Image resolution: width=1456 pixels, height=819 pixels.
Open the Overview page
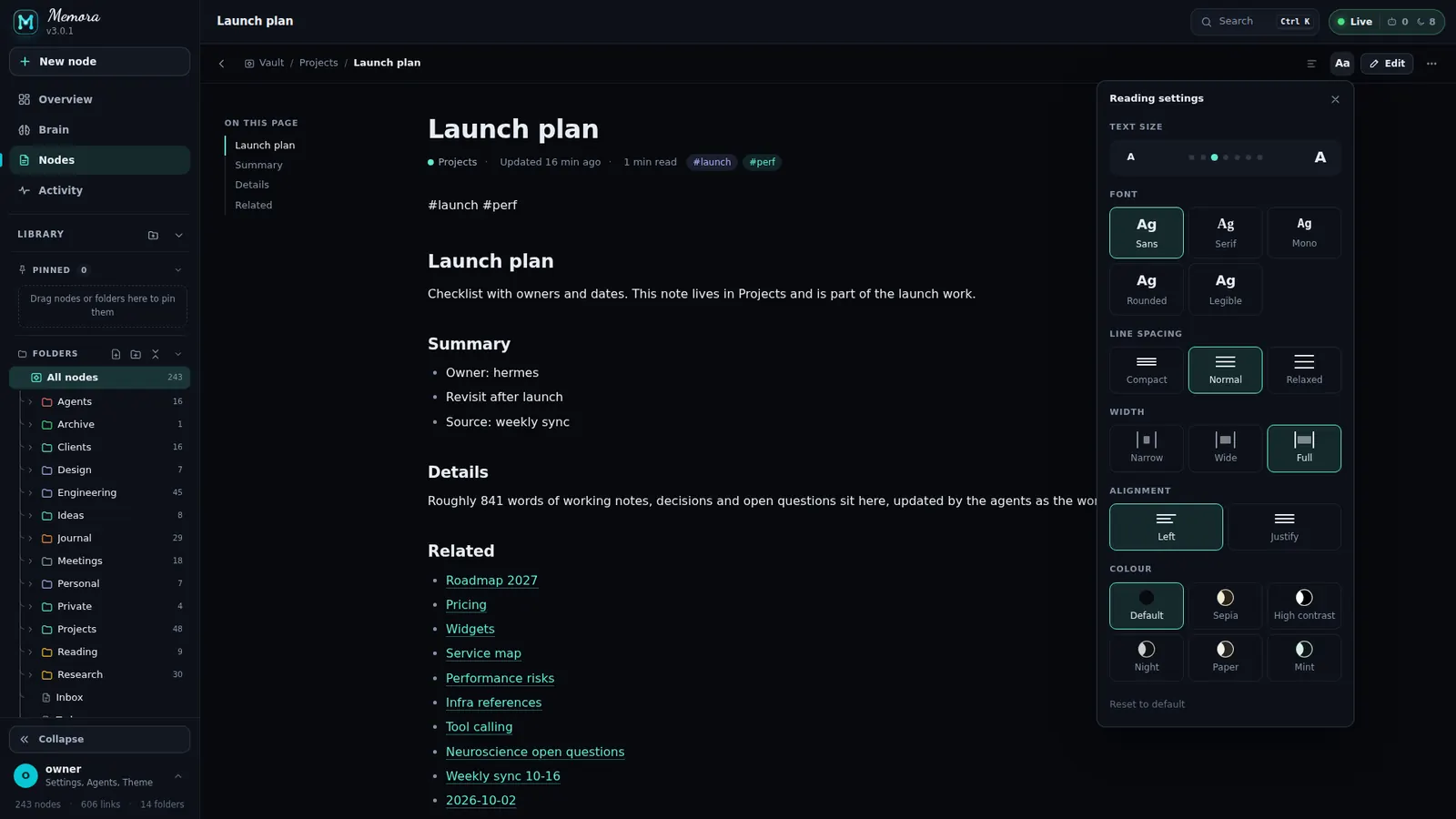(100, 99)
